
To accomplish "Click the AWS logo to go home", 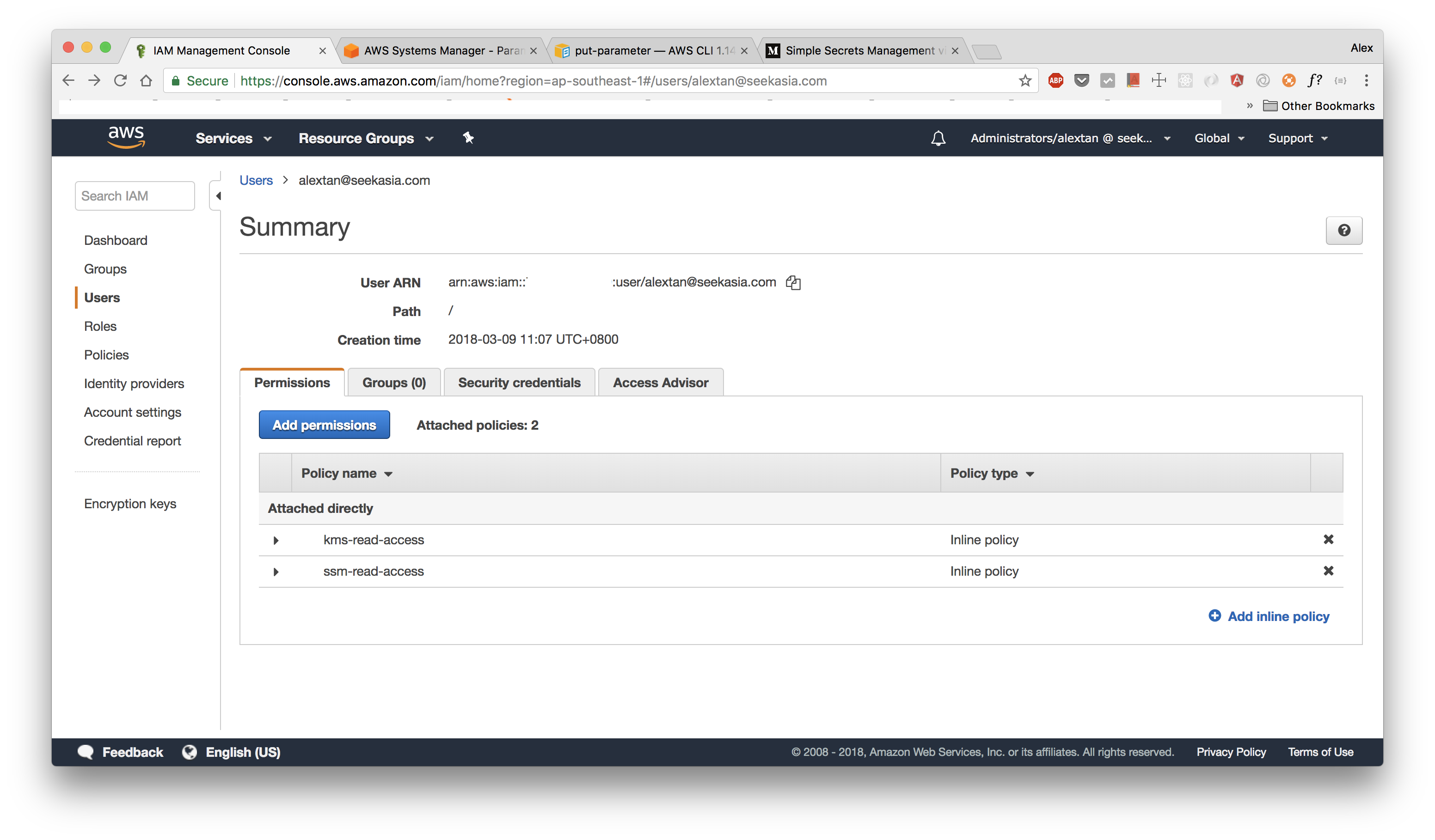I will coord(126,137).
